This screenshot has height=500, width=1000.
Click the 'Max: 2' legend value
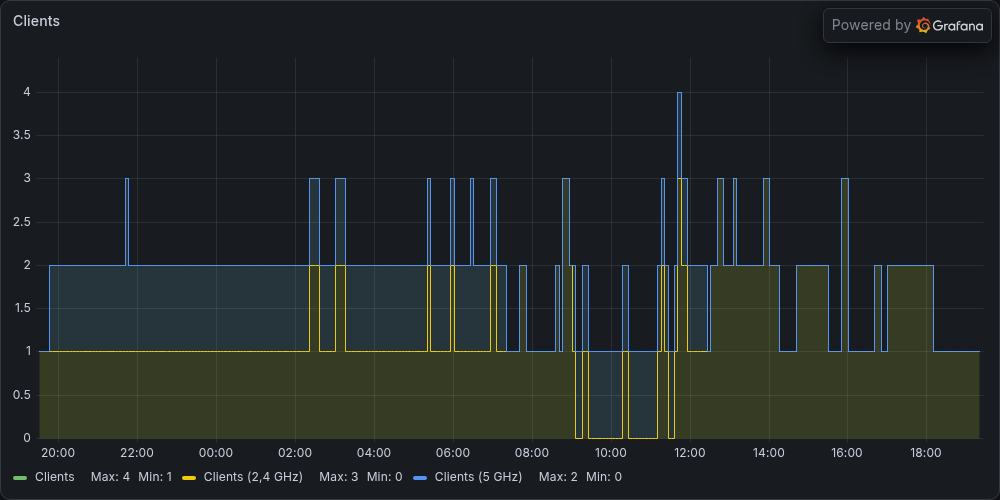558,477
